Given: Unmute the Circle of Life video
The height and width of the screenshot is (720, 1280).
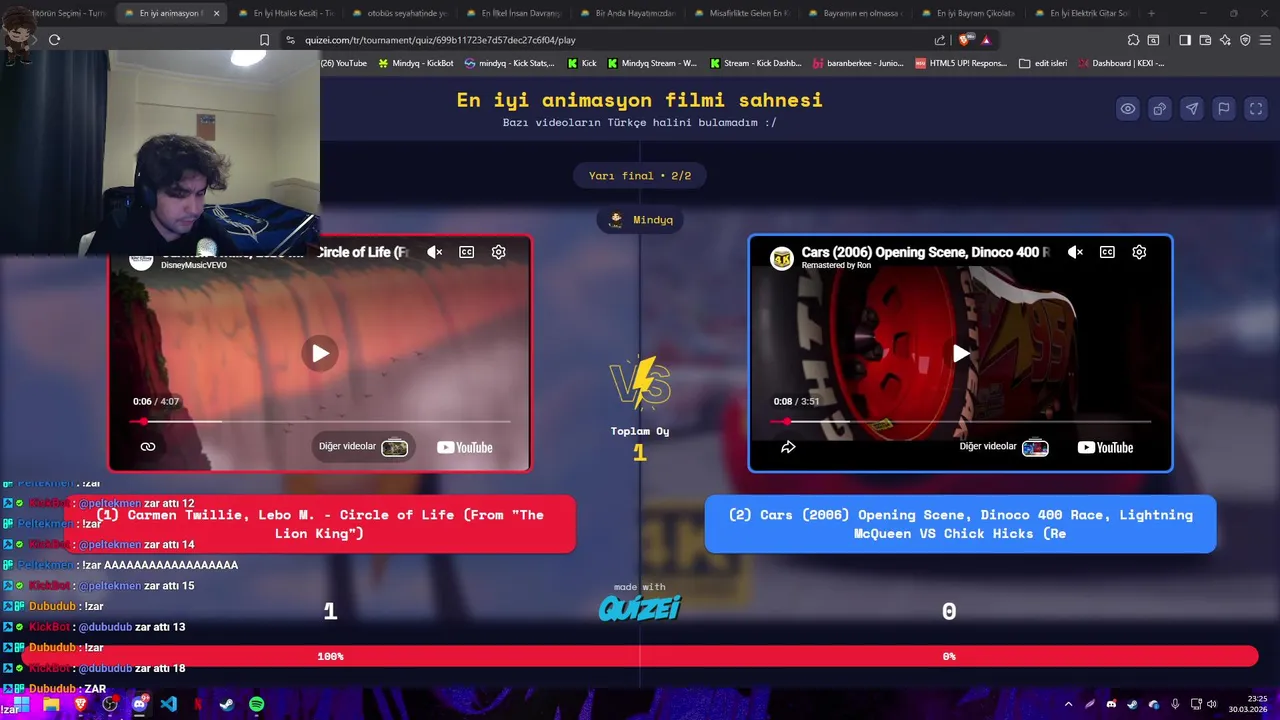Looking at the screenshot, I should [x=434, y=252].
